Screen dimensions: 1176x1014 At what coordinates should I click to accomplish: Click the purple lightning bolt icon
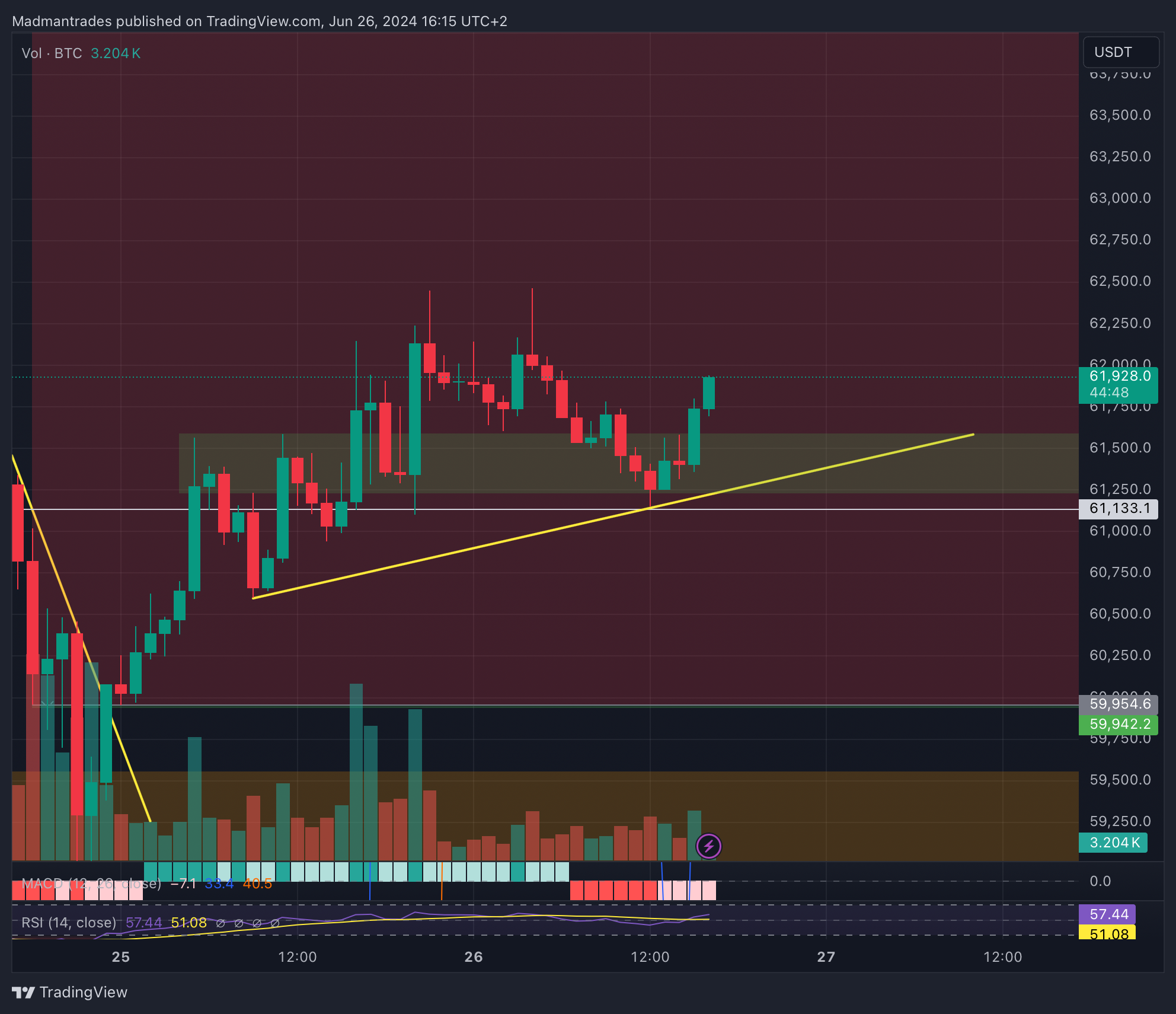pos(708,846)
